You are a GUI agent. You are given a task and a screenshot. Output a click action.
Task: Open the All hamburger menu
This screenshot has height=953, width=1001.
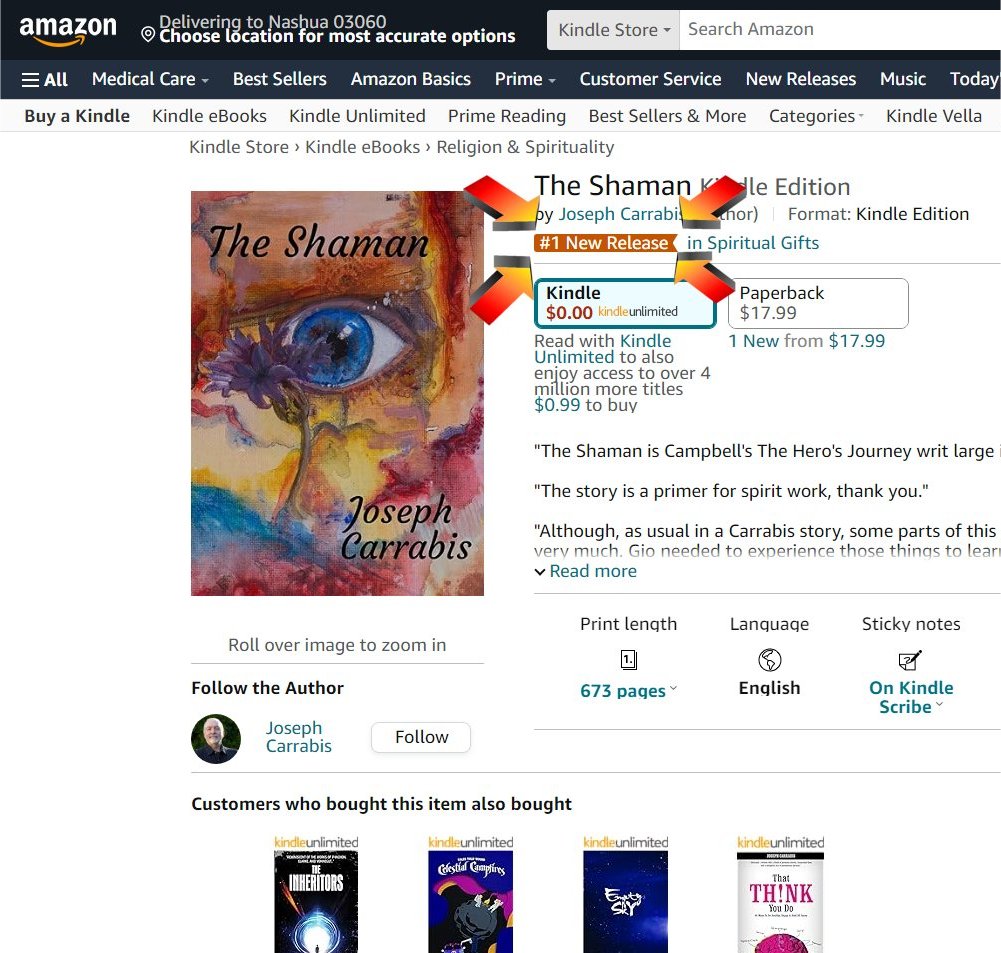[44, 79]
